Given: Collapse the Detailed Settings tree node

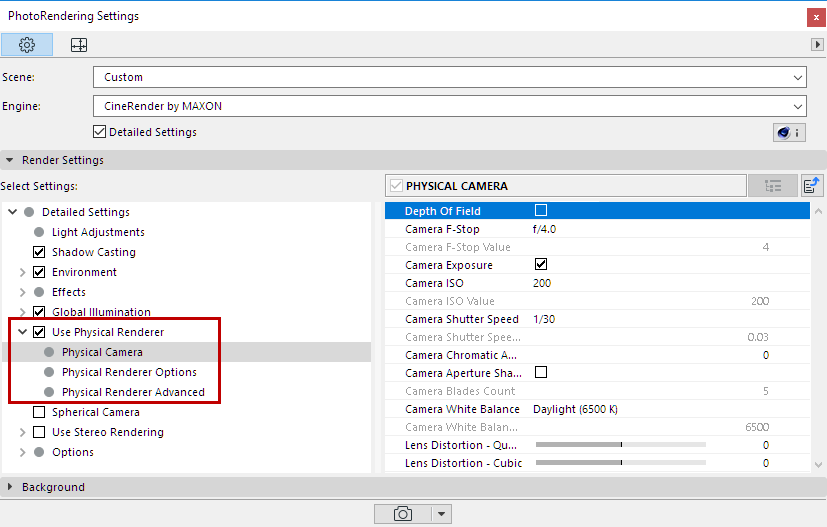Looking at the screenshot, I should click(13, 212).
